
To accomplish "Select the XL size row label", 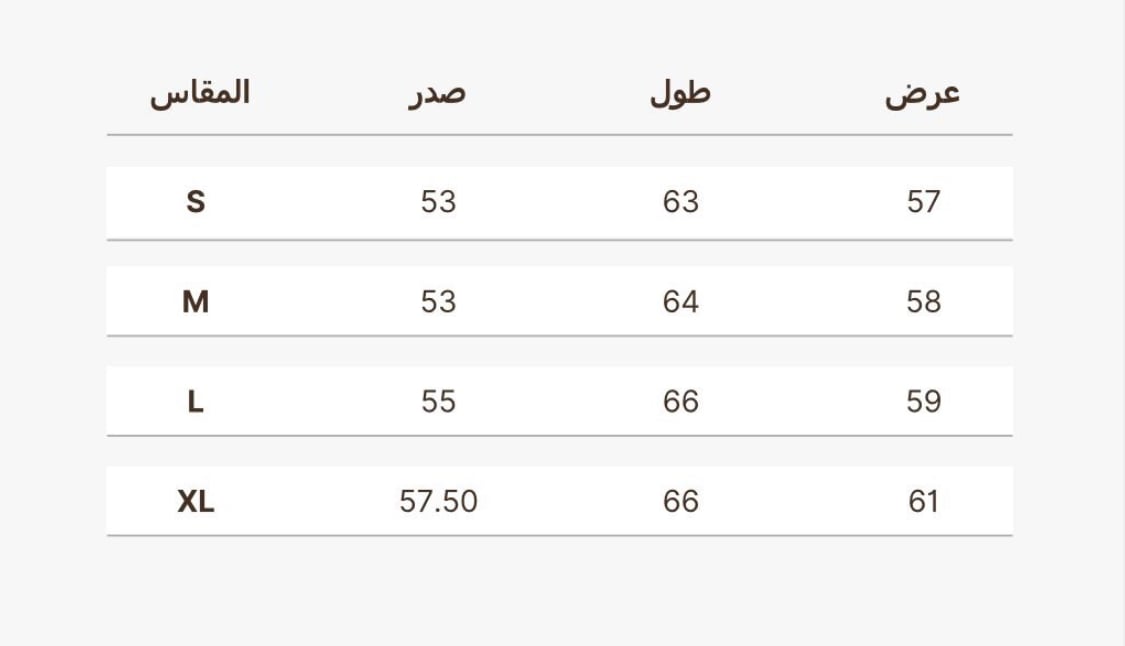I will point(196,501).
